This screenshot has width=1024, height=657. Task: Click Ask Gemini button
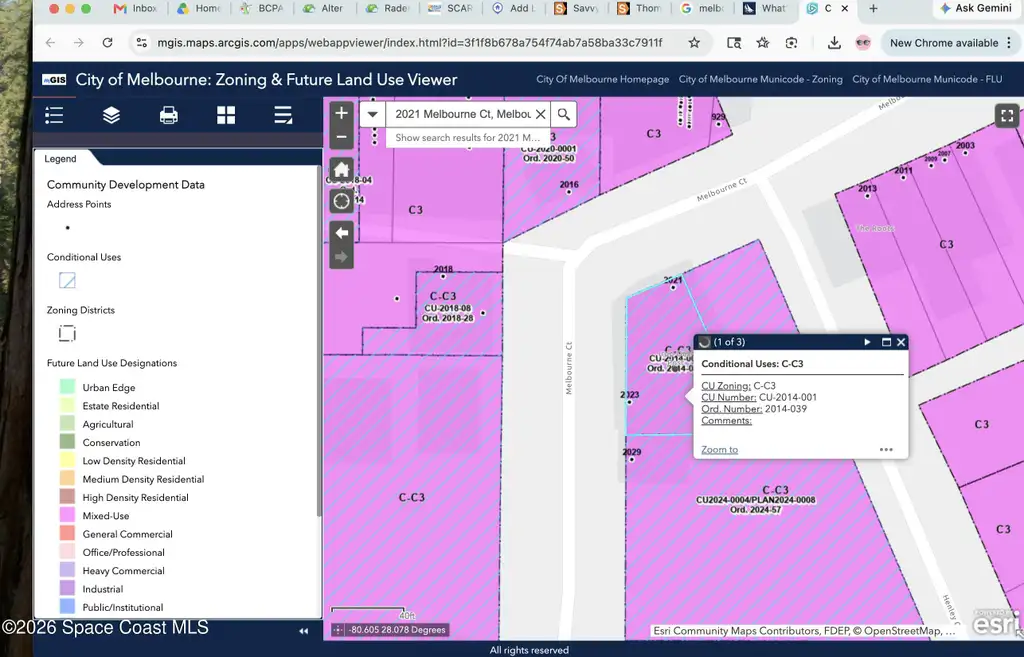976,8
